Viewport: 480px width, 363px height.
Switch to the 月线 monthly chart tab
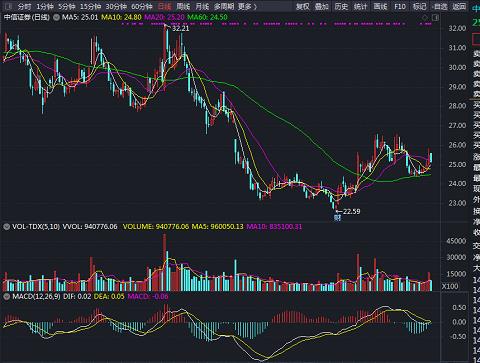[202, 7]
